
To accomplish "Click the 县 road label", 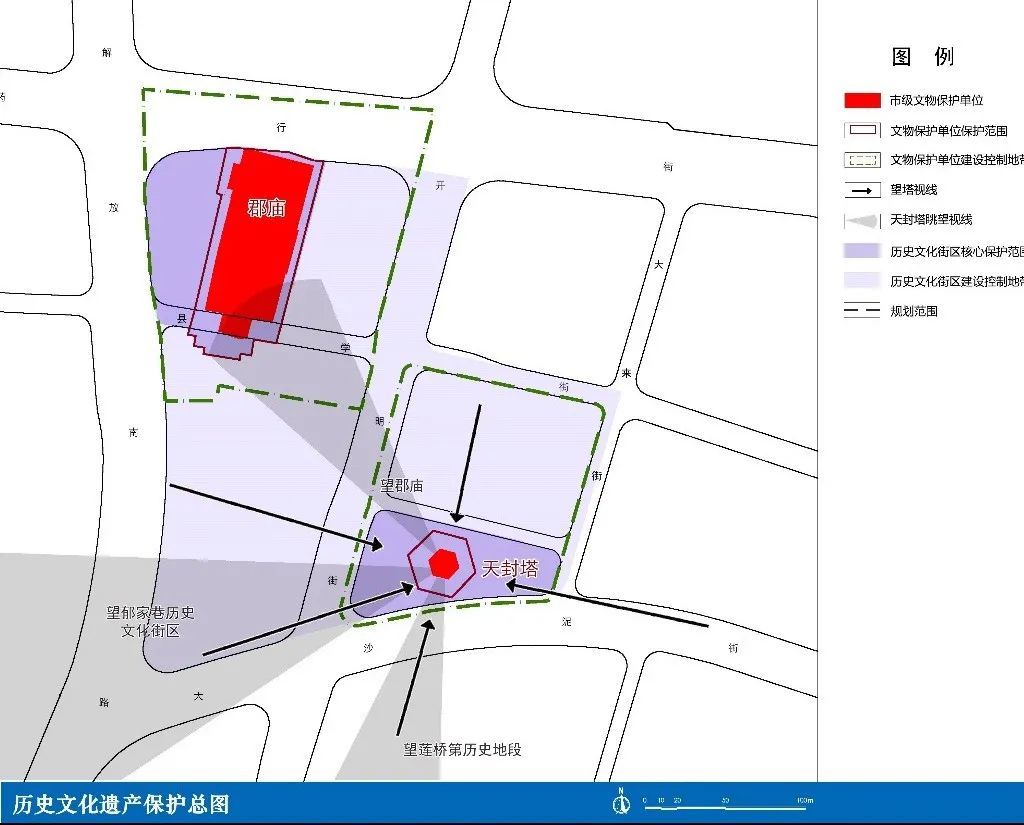I will [x=182, y=318].
